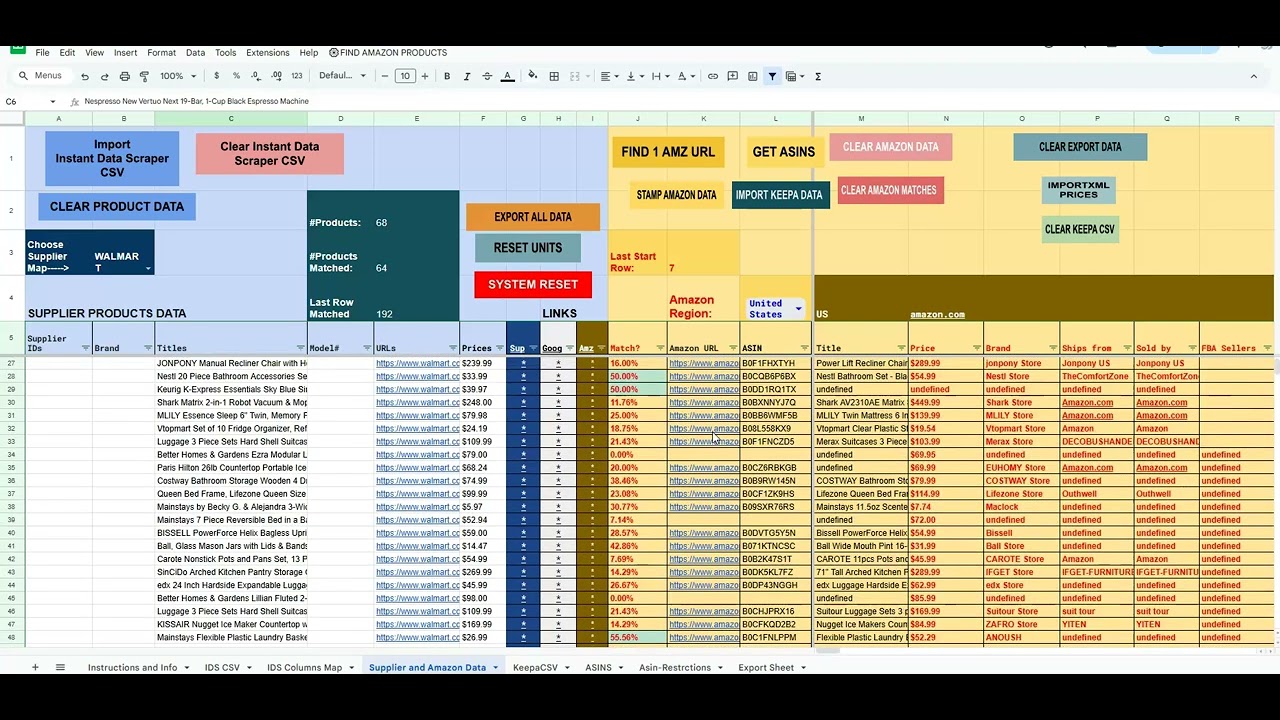Open Amazon Region United States dropdown

(x=798, y=309)
